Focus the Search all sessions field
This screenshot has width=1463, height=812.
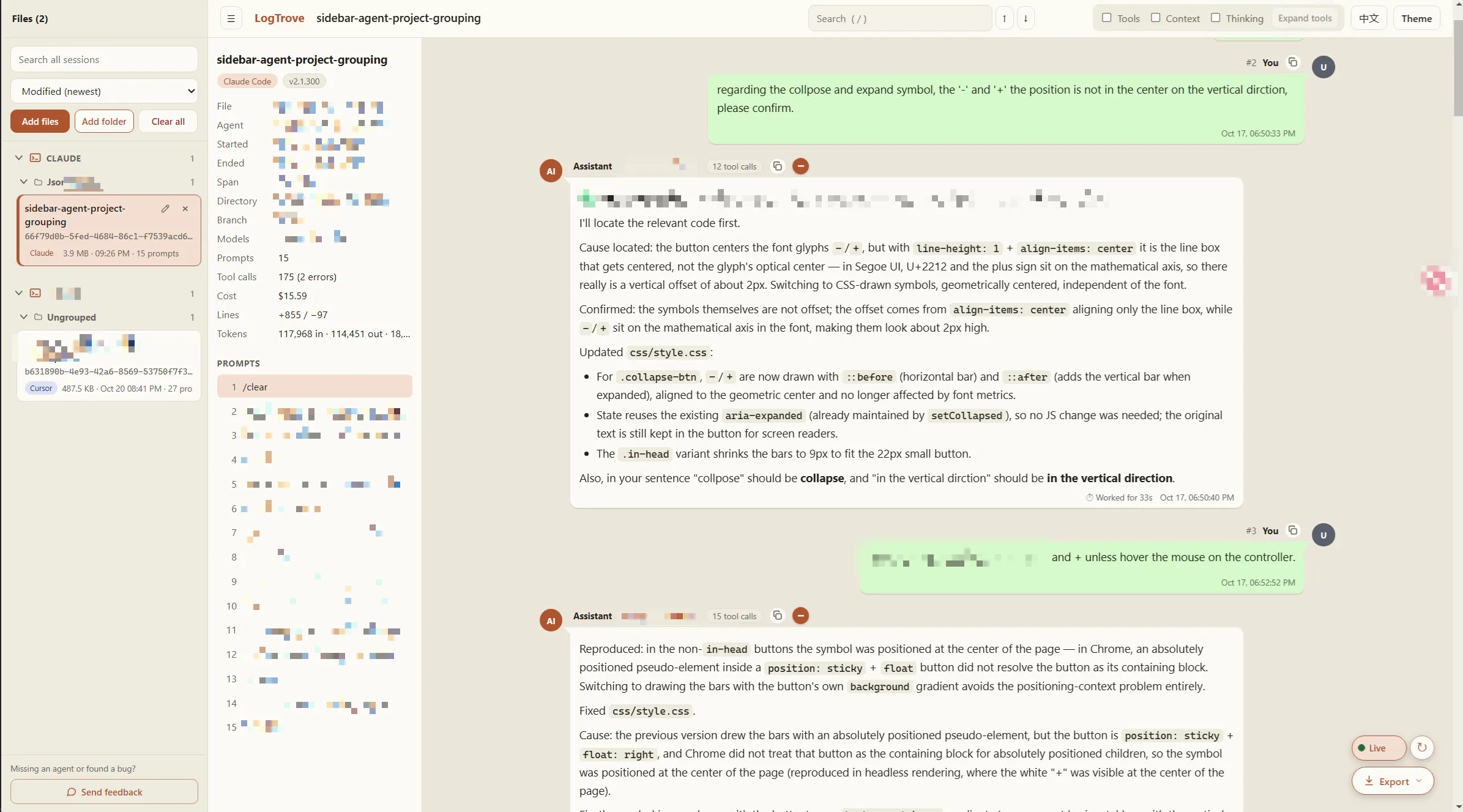pyautogui.click(x=104, y=59)
